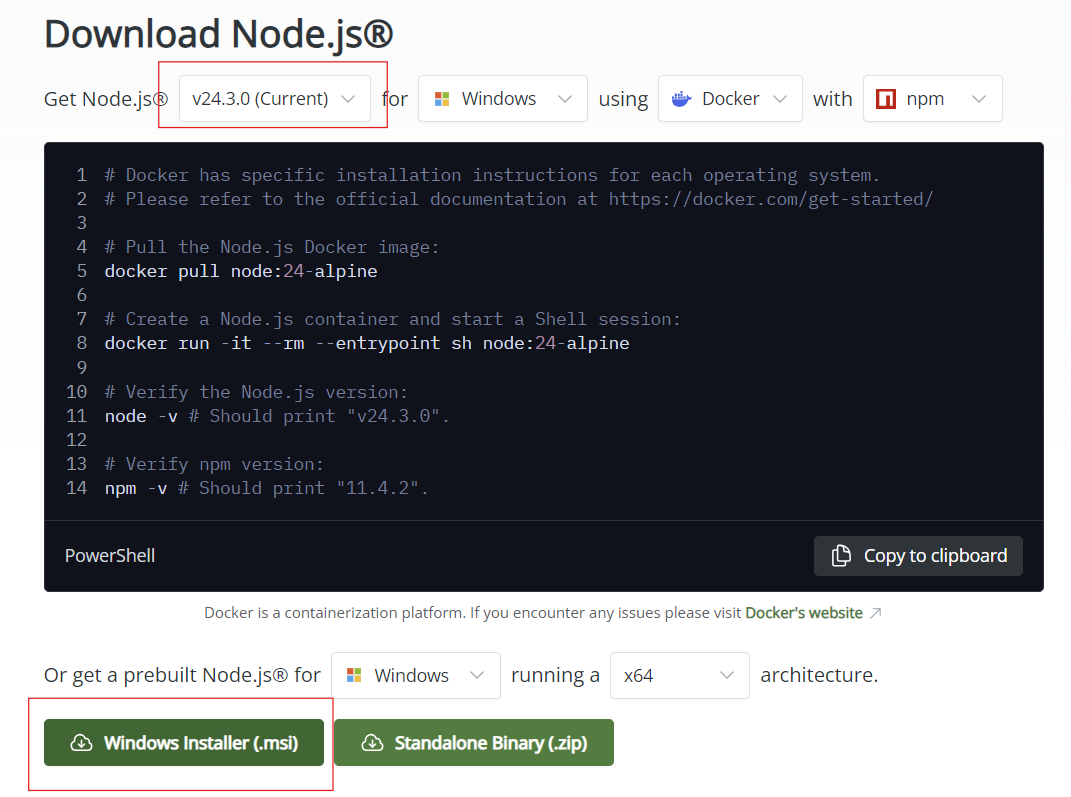Click the 'Docker is a containerization platform' note
The height and width of the screenshot is (797, 1071).
coord(472,613)
